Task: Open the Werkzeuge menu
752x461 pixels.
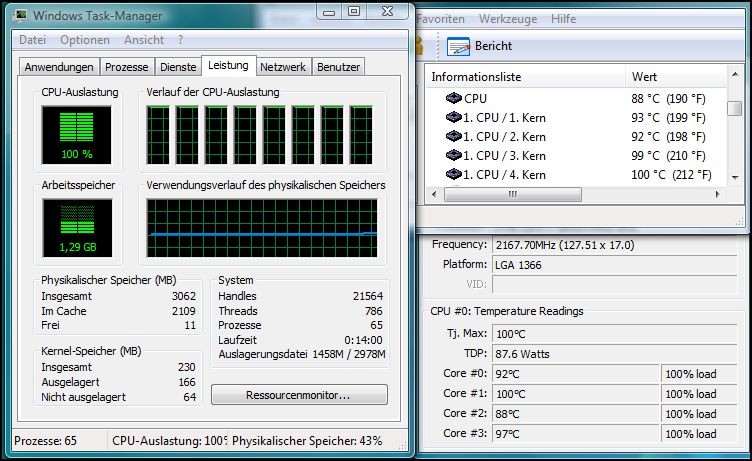Action: tap(508, 19)
